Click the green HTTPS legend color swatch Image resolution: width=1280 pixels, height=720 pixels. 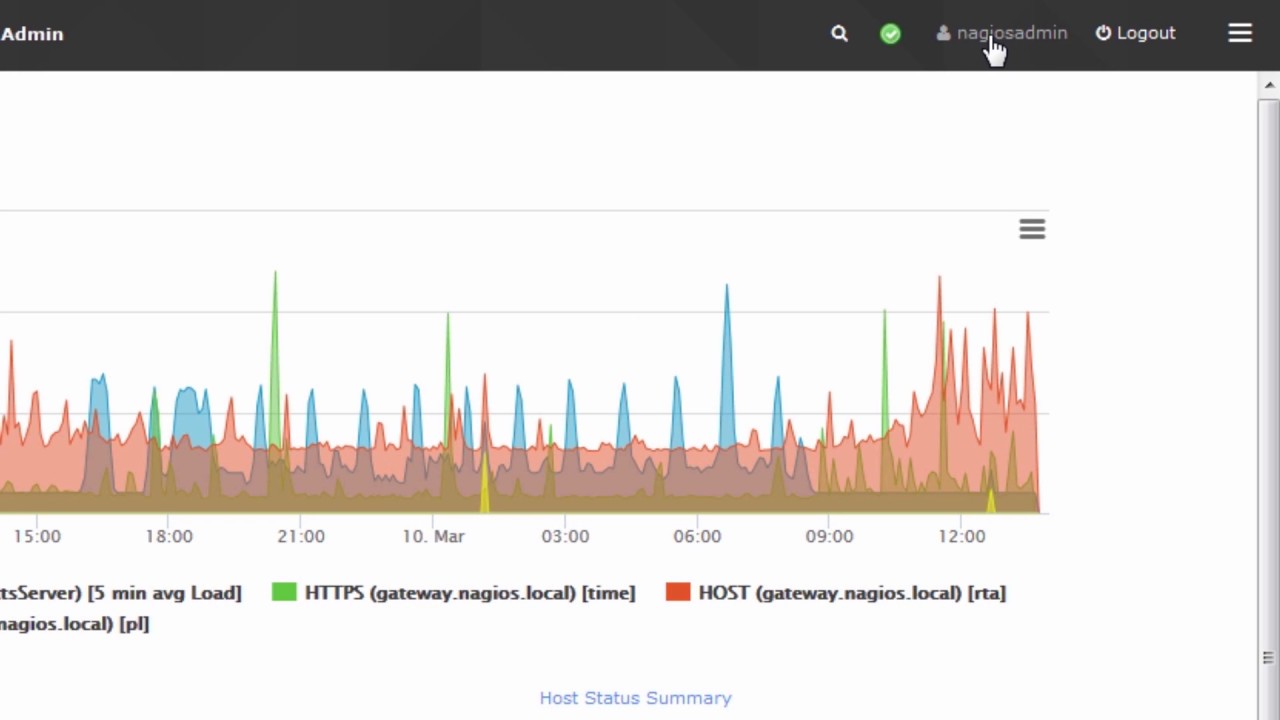pos(284,593)
